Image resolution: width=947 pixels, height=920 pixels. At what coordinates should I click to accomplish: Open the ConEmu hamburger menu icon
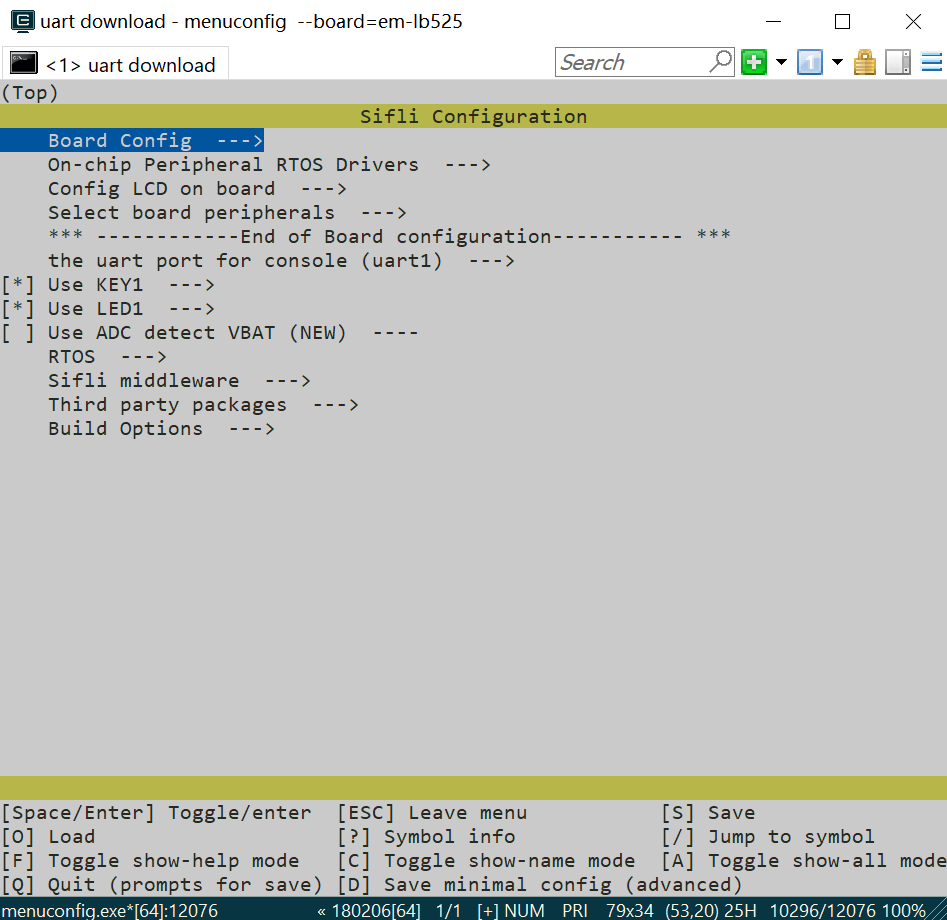coord(932,62)
